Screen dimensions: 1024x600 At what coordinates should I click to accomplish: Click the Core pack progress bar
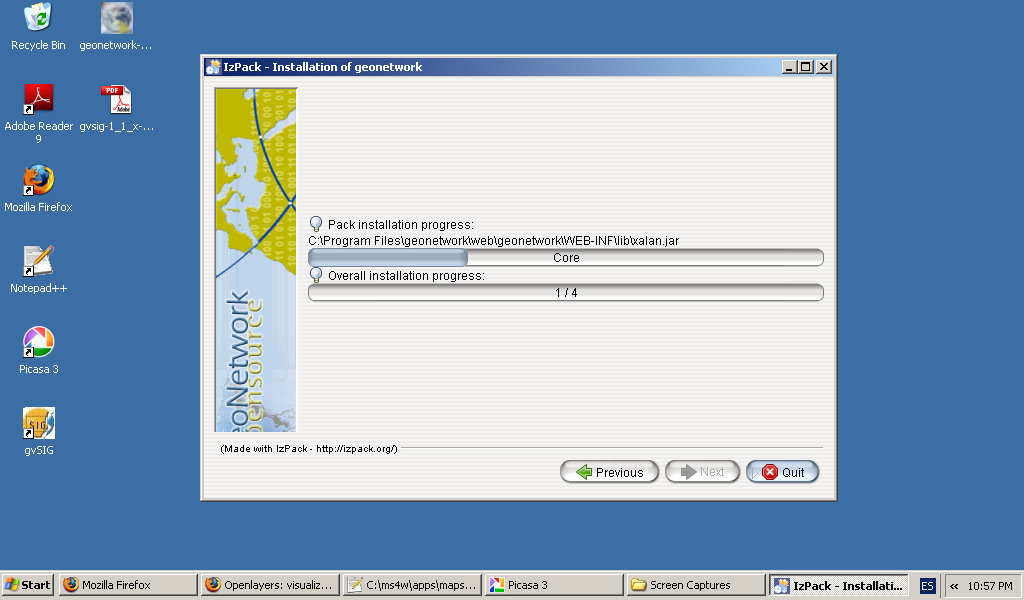pos(565,258)
